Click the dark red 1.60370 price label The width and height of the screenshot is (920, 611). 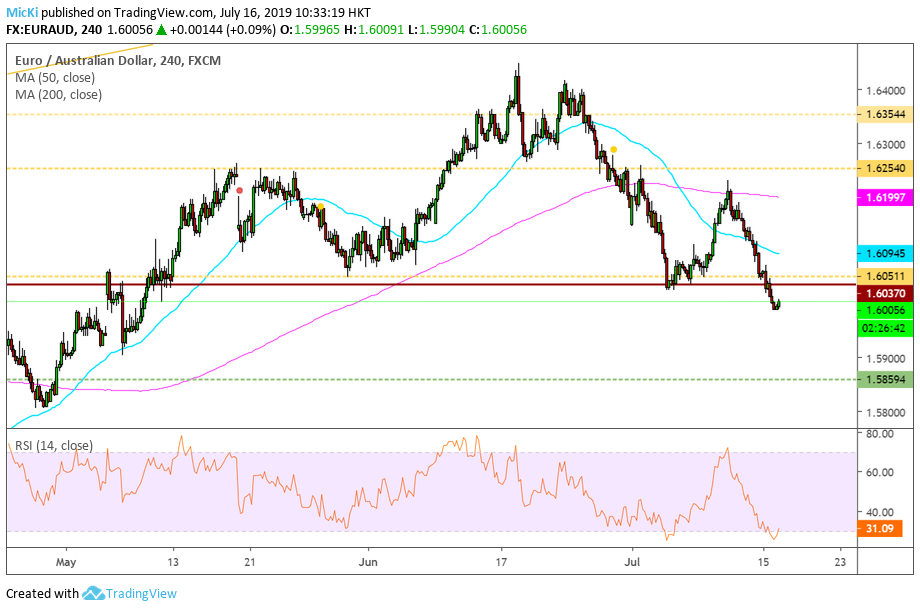tap(885, 293)
